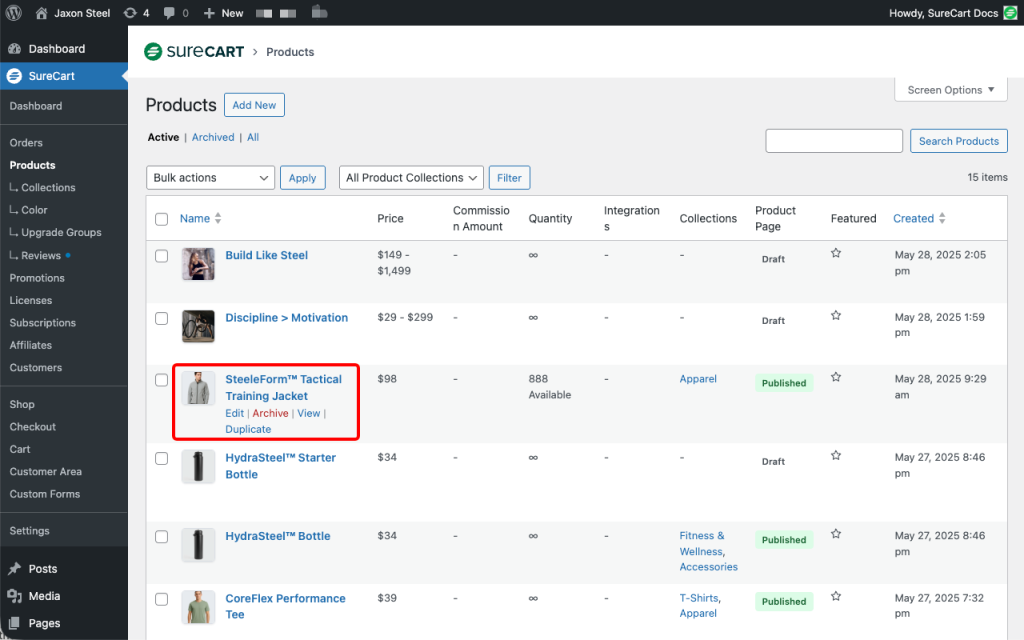
Task: Switch to the Archived products tab
Action: coord(213,138)
